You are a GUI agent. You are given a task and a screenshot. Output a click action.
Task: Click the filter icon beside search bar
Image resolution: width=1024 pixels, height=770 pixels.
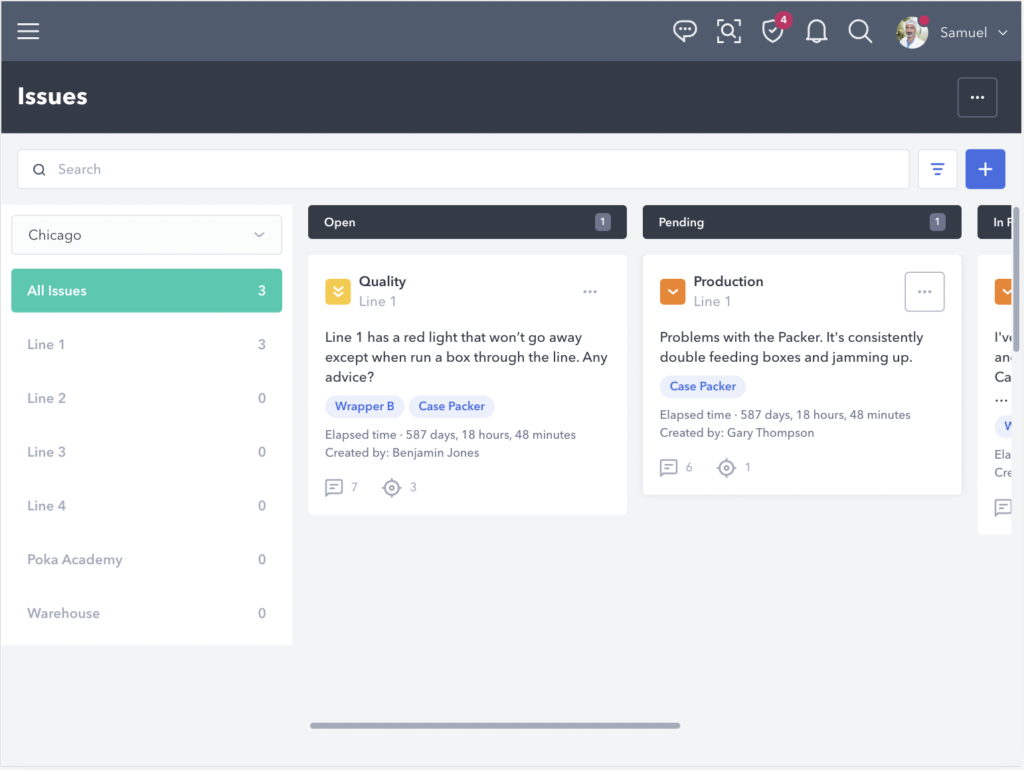click(937, 169)
